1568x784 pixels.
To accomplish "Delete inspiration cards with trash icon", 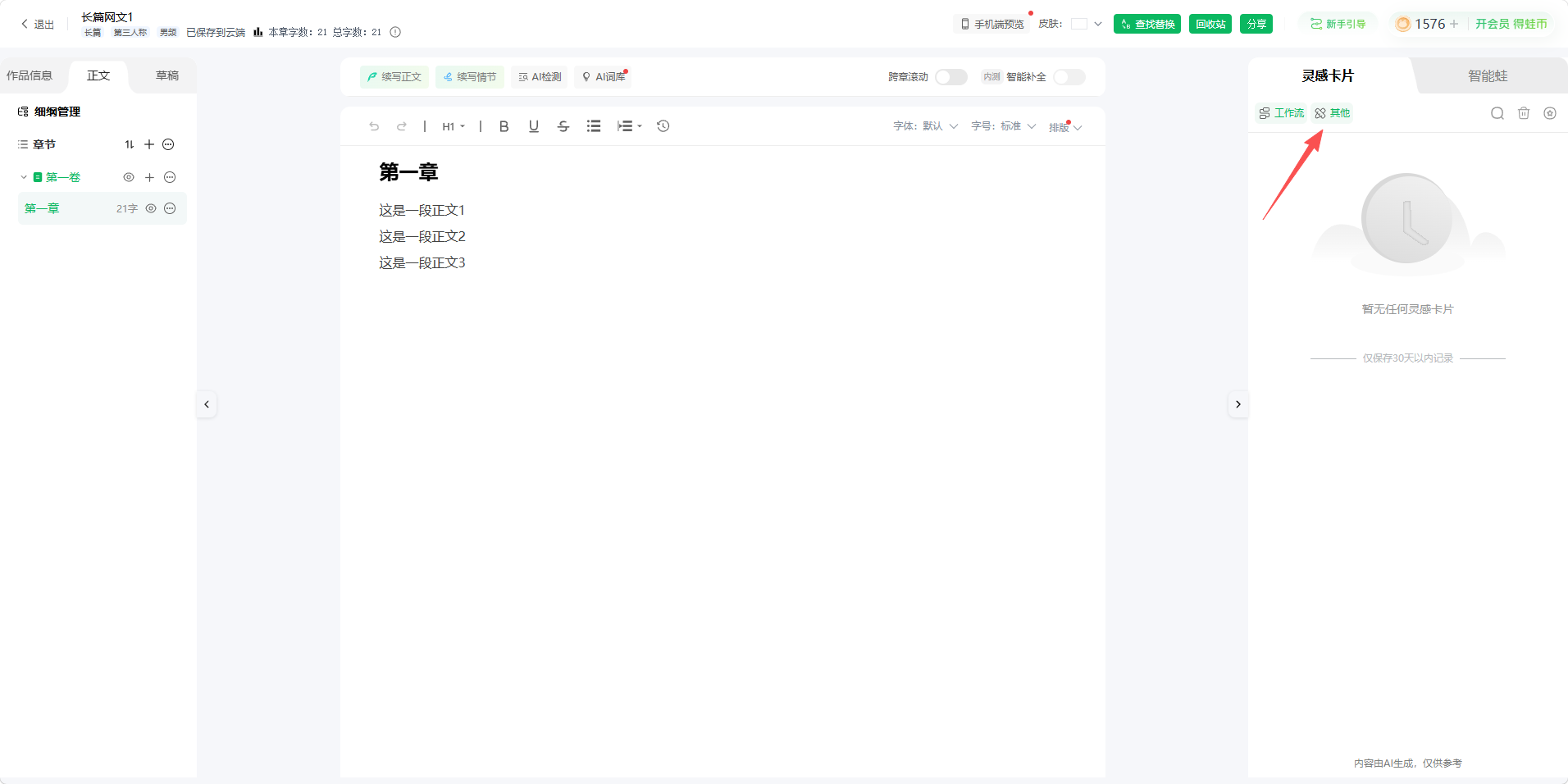I will 1524,113.
